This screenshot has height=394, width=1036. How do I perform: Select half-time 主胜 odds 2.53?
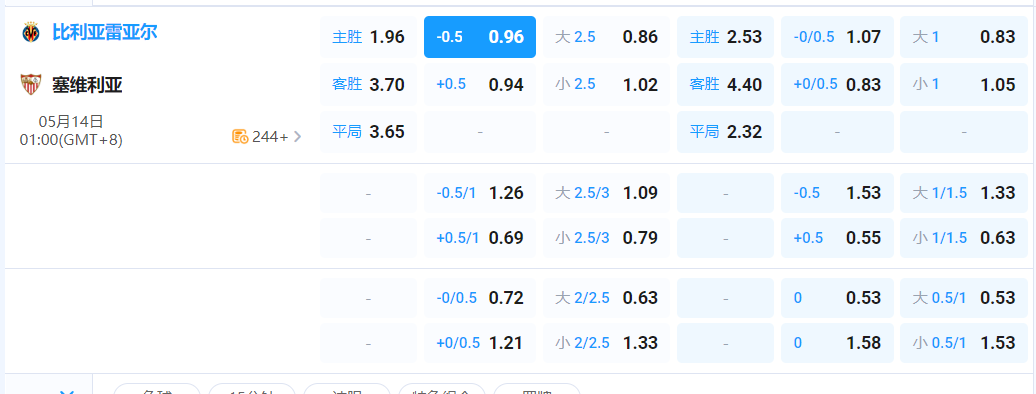tap(725, 37)
